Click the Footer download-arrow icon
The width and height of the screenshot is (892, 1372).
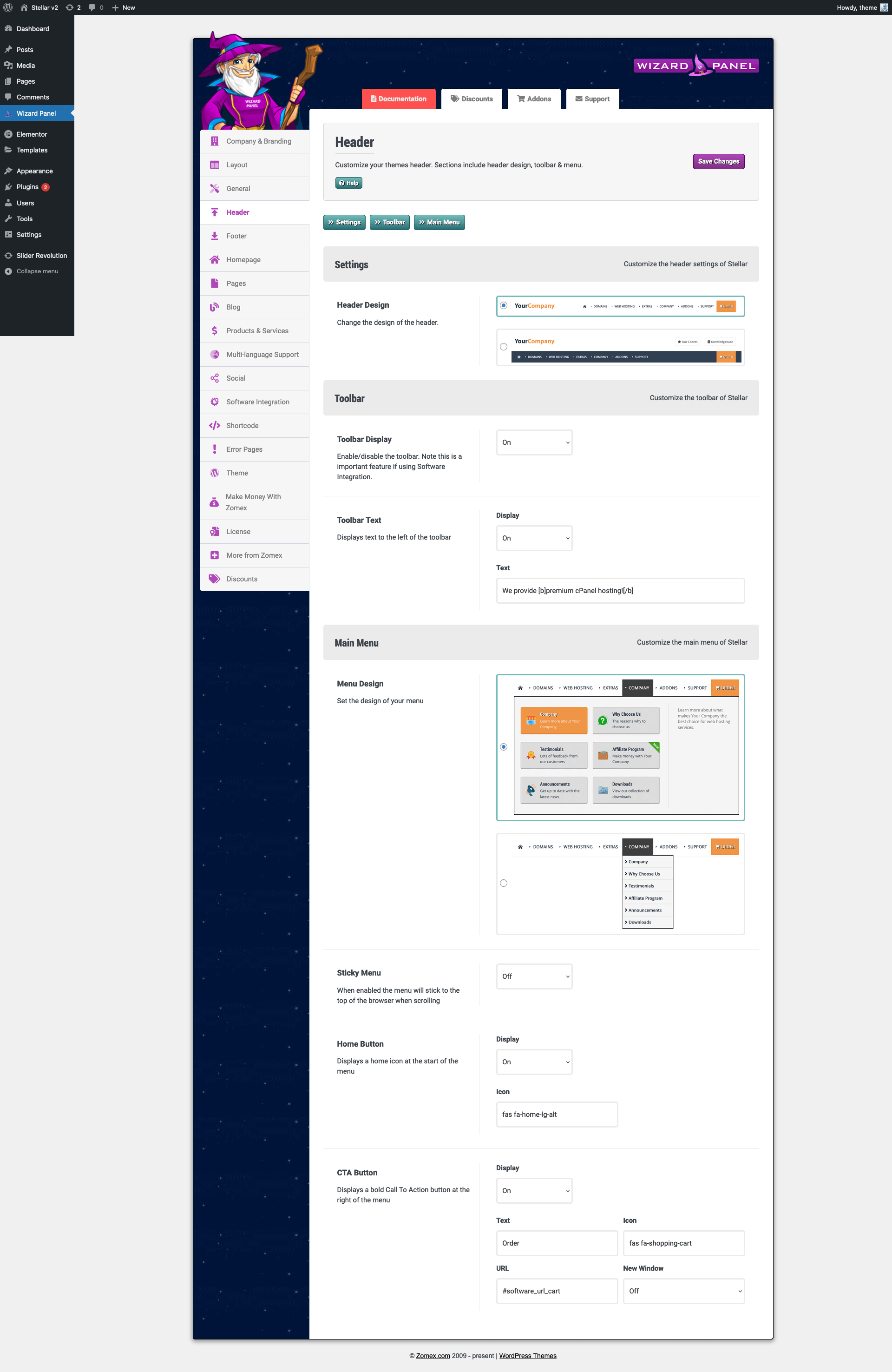point(214,236)
